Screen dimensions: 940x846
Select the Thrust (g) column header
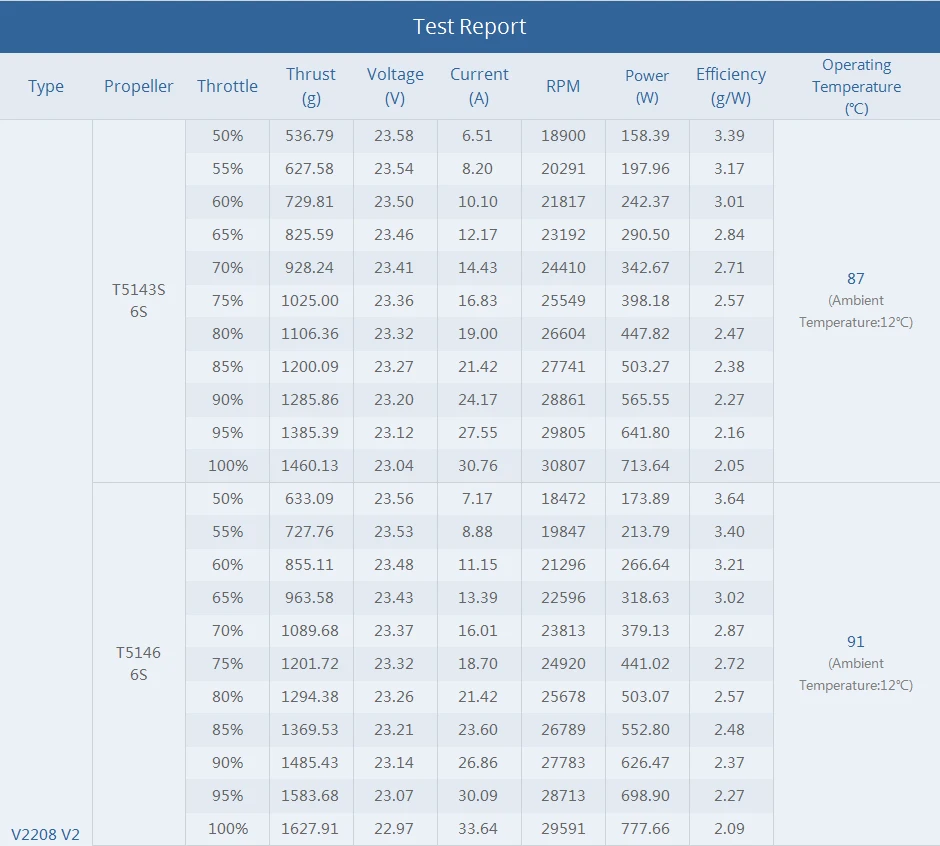click(311, 86)
